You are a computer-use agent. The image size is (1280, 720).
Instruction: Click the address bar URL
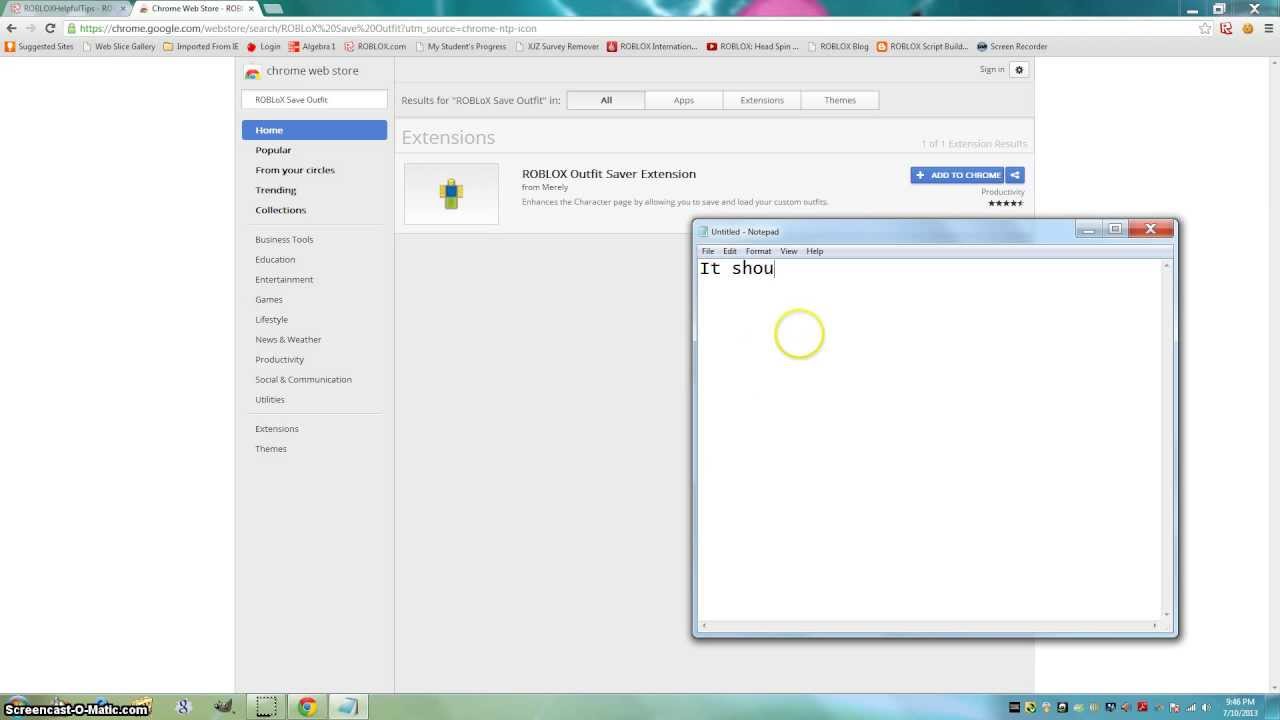pos(308,28)
